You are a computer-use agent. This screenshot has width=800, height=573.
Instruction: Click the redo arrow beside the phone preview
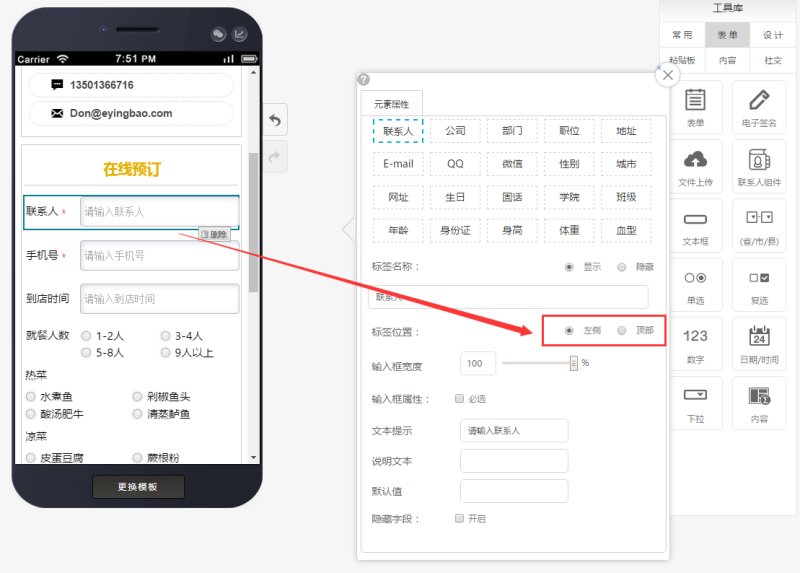275,157
